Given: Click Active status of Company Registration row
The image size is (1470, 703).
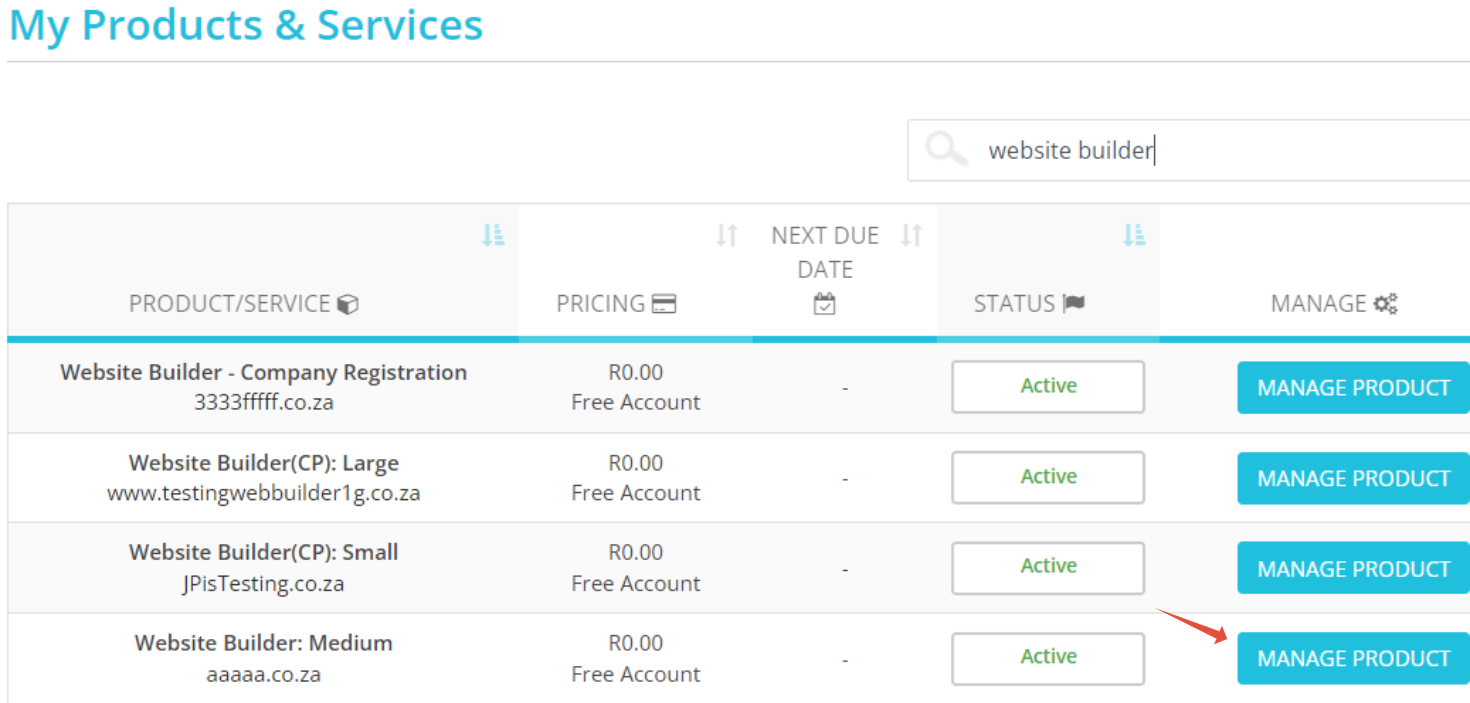Looking at the screenshot, I should pos(1048,386).
